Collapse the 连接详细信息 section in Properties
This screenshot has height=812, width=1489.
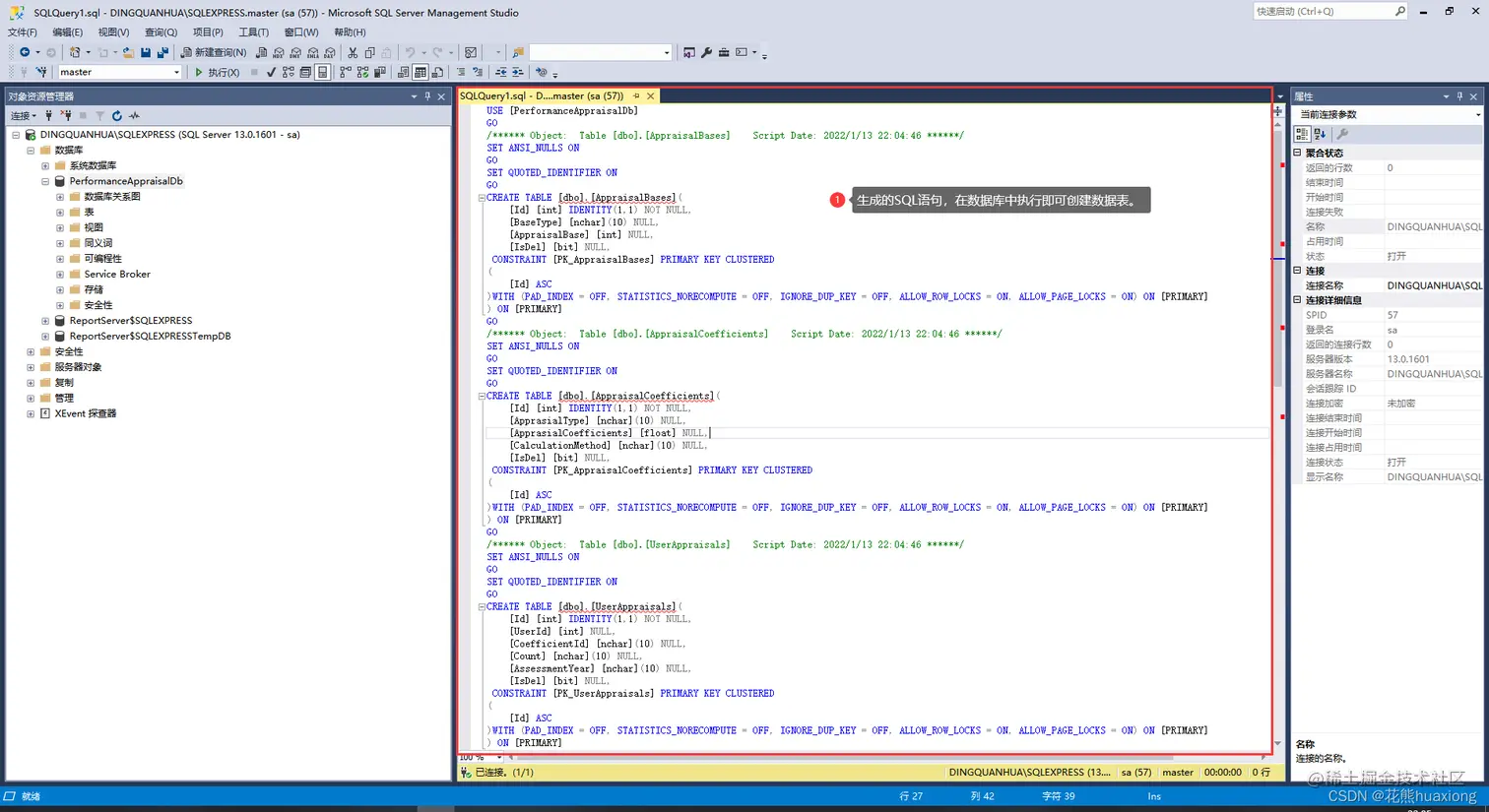pyautogui.click(x=1298, y=300)
